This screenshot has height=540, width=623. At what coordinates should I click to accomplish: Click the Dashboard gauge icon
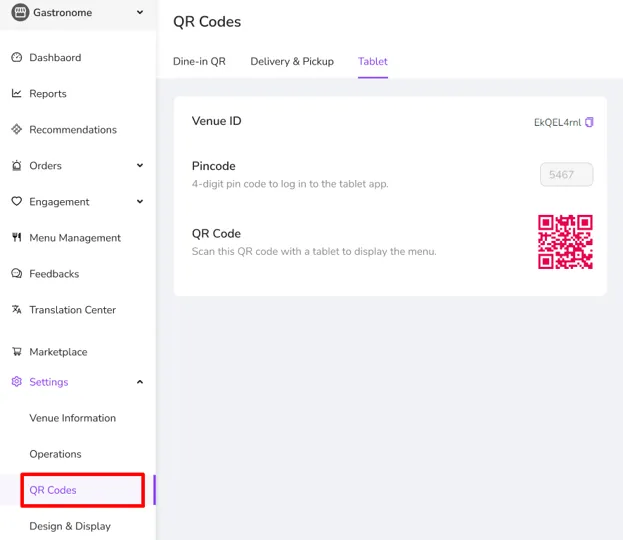click(17, 57)
